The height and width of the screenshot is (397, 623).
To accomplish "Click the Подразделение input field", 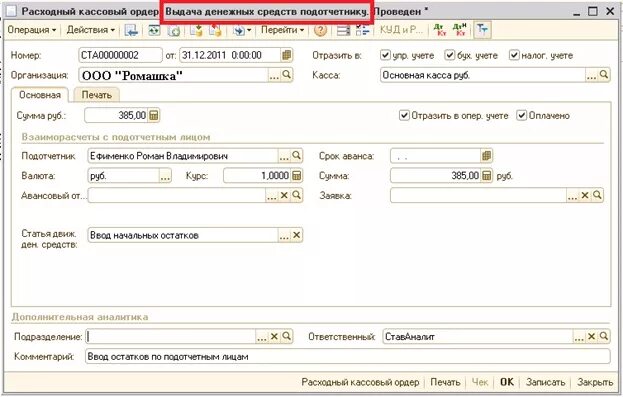I will [x=171, y=337].
